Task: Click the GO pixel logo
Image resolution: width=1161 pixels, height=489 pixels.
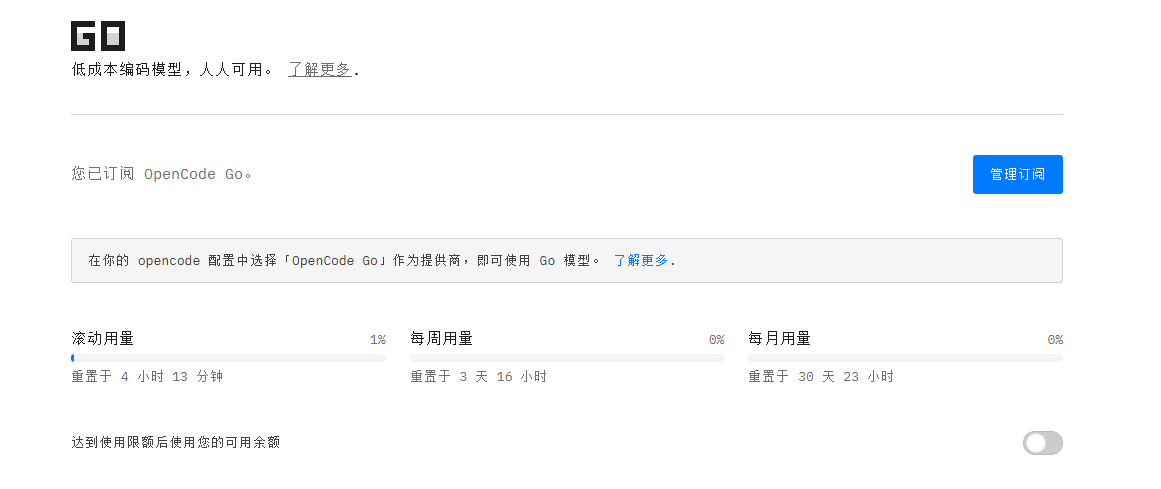Action: [x=98, y=36]
